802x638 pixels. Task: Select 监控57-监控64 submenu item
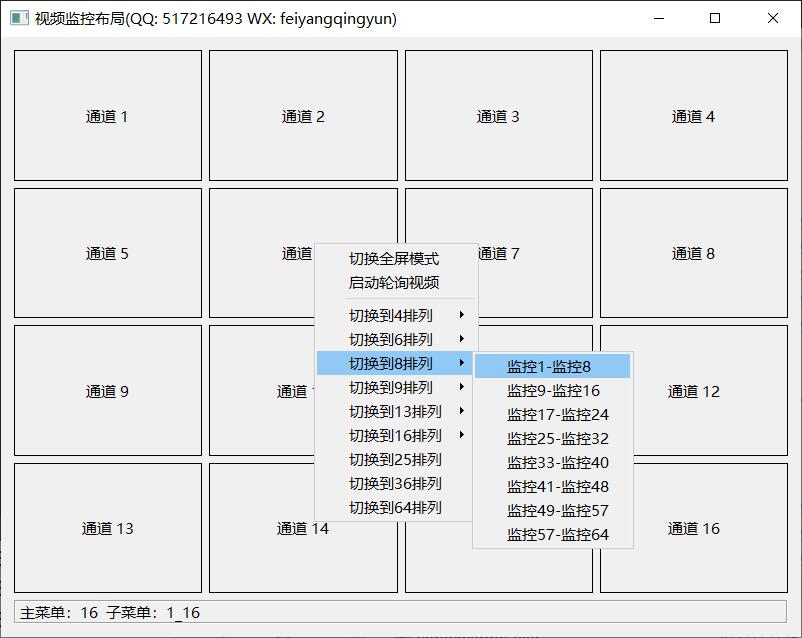click(x=557, y=535)
